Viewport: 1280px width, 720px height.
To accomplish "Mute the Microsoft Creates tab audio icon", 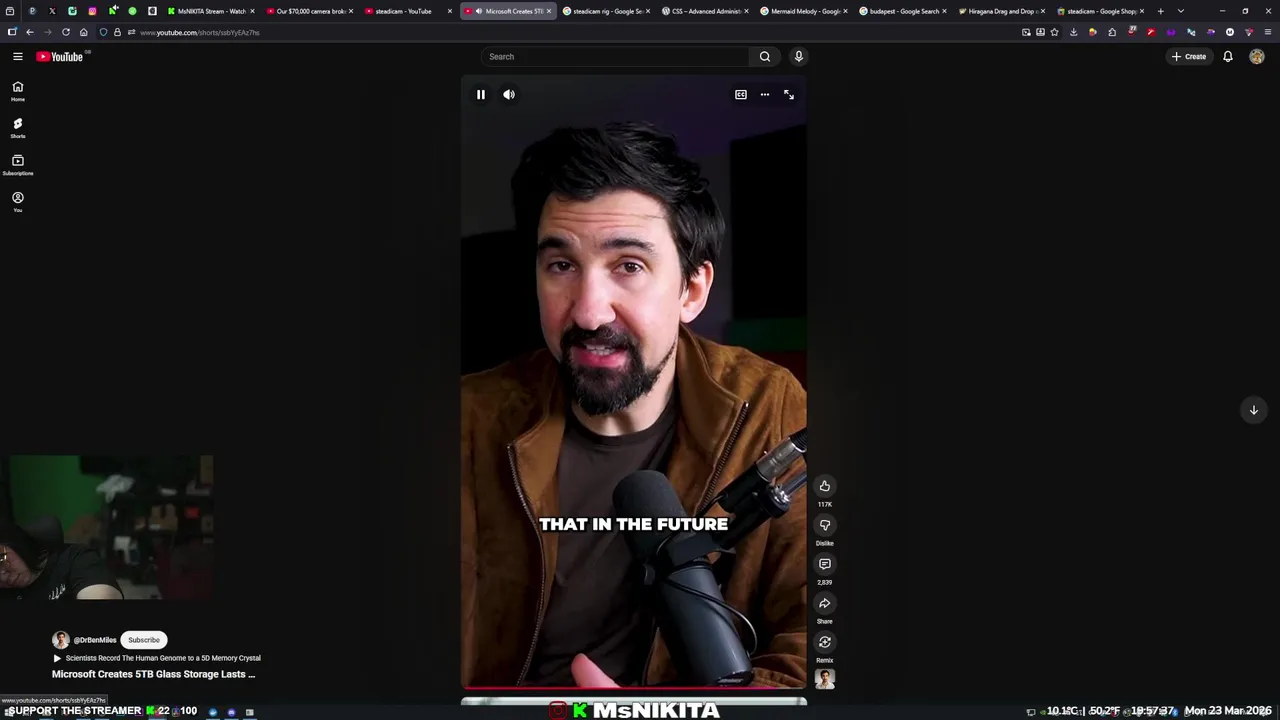I will tap(479, 11).
